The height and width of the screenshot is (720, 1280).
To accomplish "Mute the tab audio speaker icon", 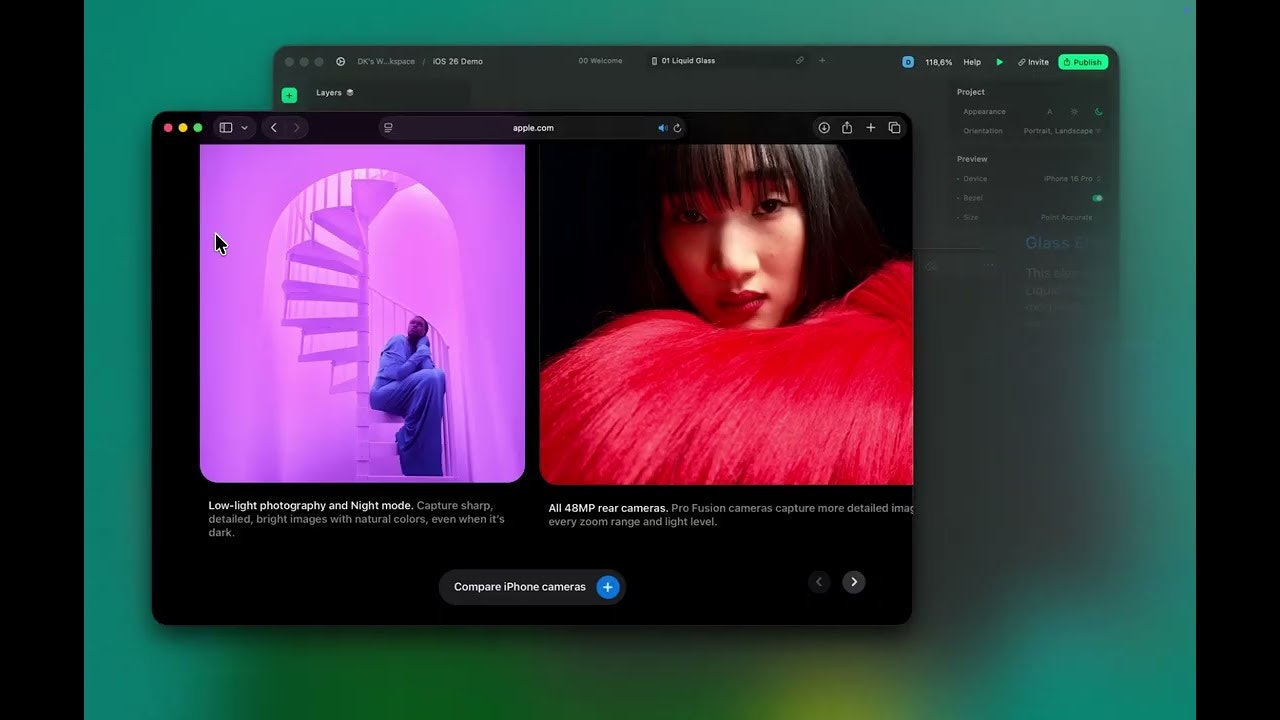I will pyautogui.click(x=662, y=128).
